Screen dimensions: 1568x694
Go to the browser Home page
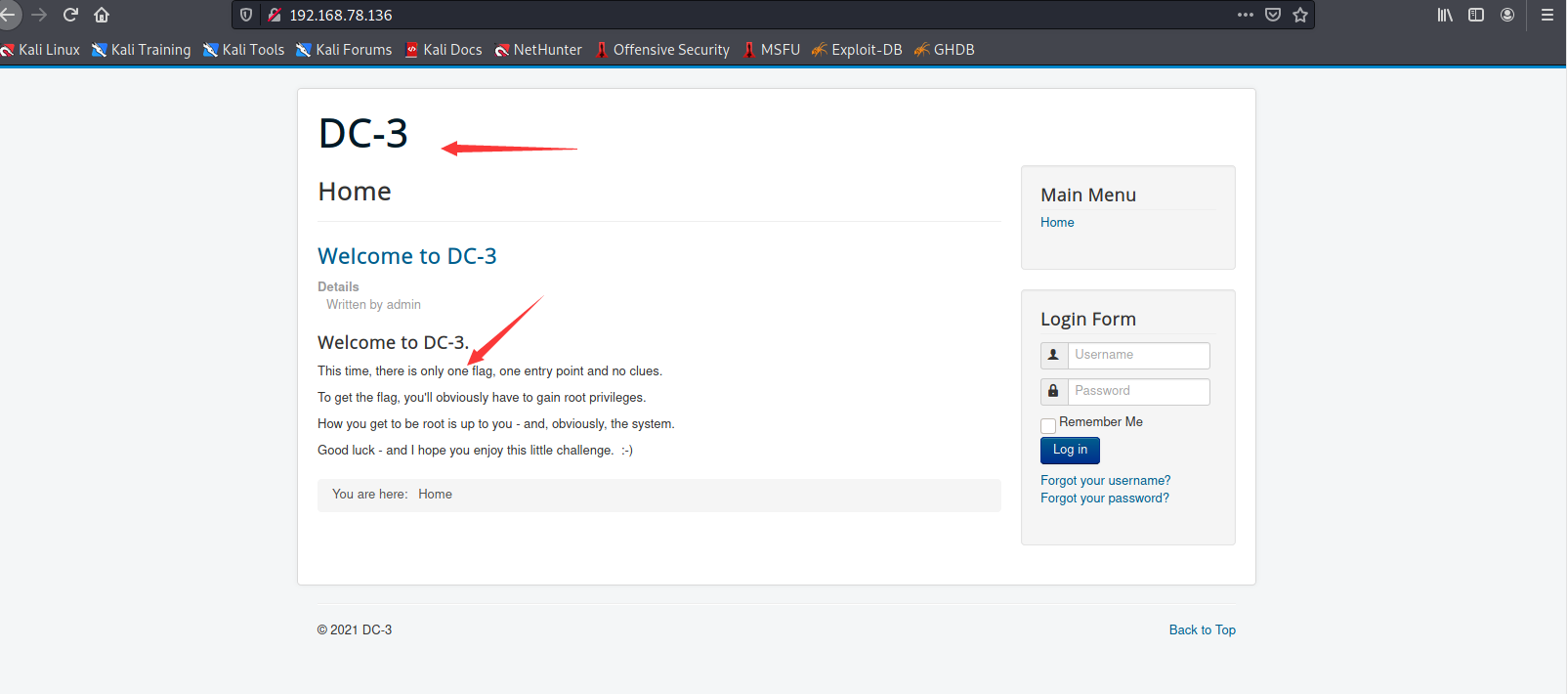[102, 15]
